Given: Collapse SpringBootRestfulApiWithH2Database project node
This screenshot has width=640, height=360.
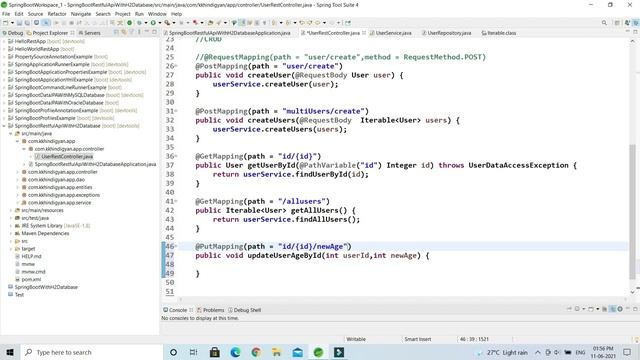Looking at the screenshot, I should tap(4, 126).
